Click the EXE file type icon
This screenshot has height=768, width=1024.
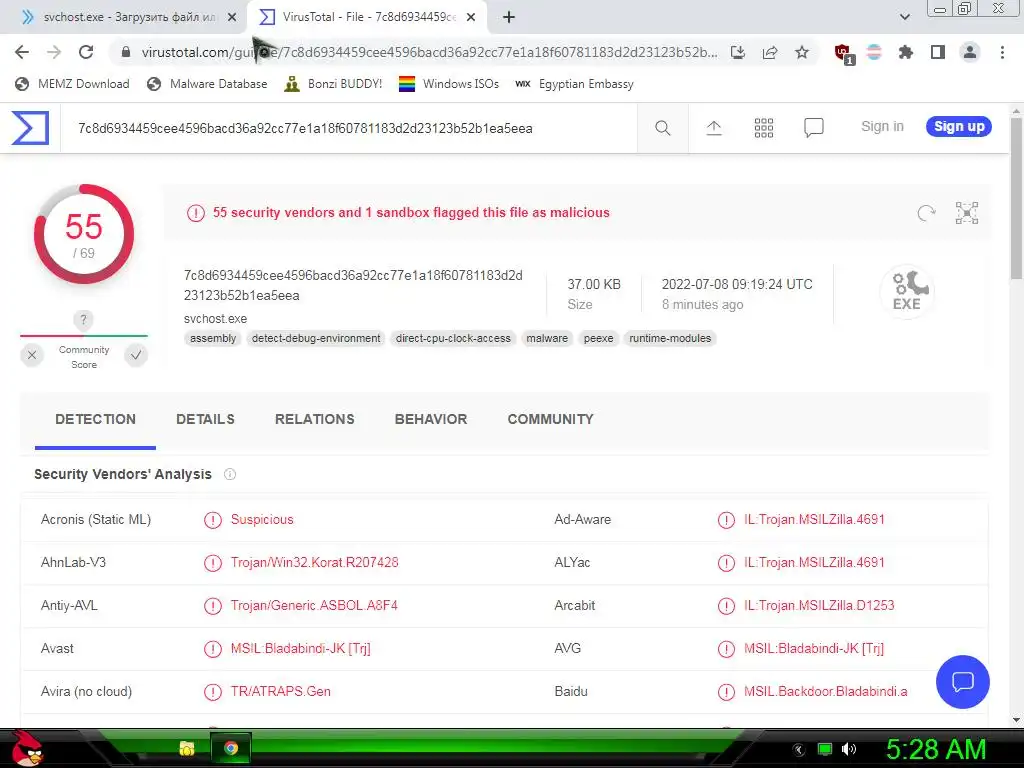point(906,291)
